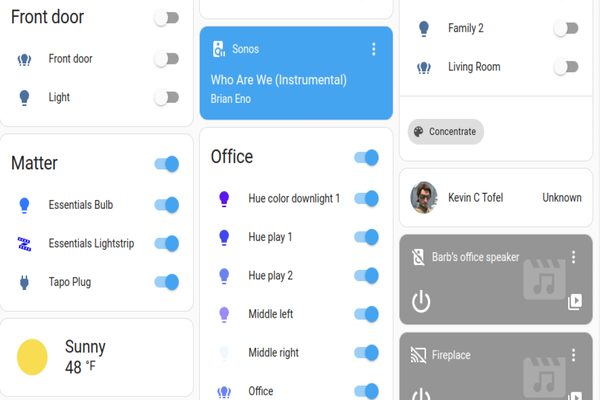Viewport: 600px width, 400px height.
Task: Open Barb's office speaker options menu
Action: (574, 257)
